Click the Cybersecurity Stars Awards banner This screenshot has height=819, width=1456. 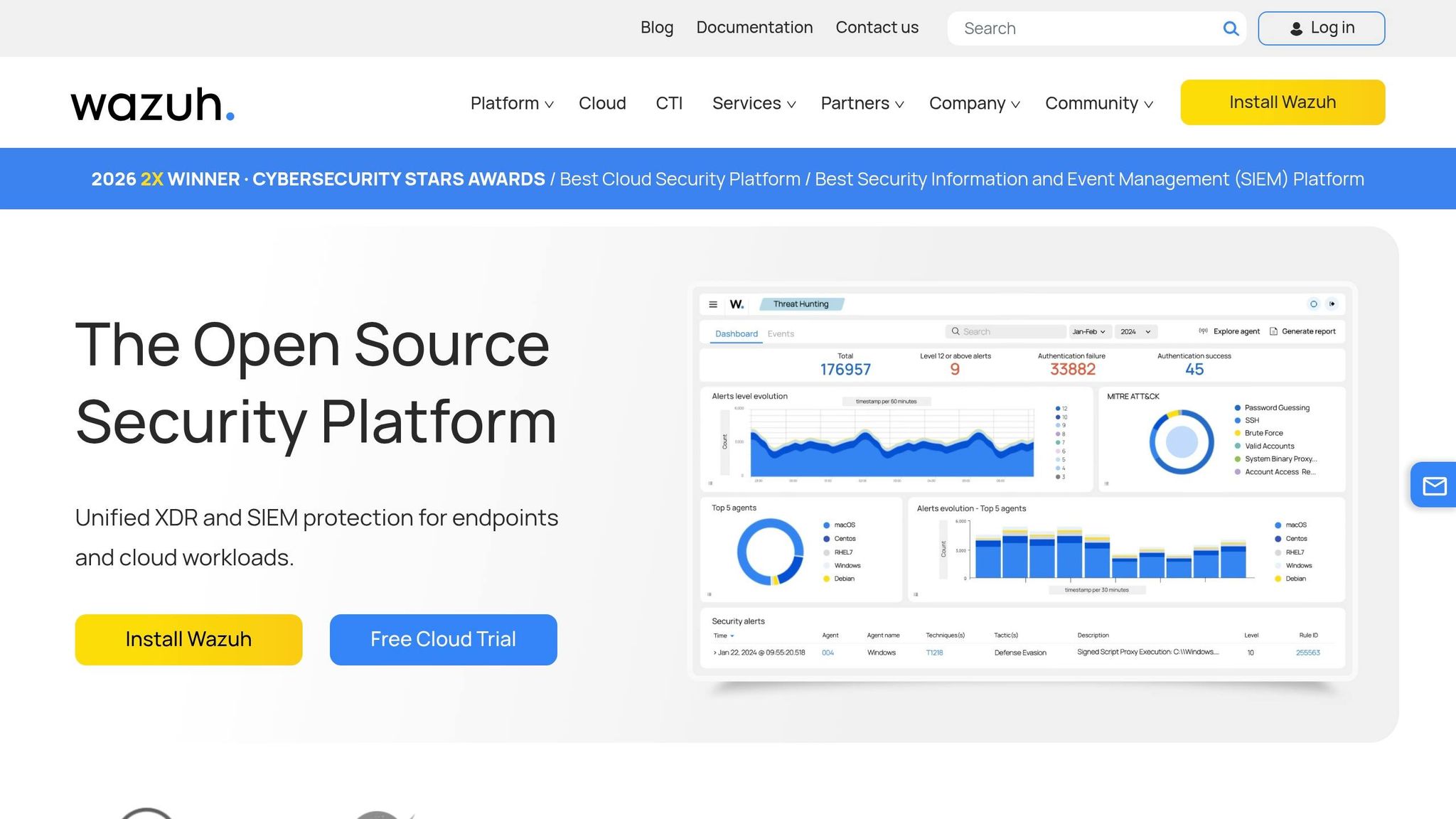728,178
